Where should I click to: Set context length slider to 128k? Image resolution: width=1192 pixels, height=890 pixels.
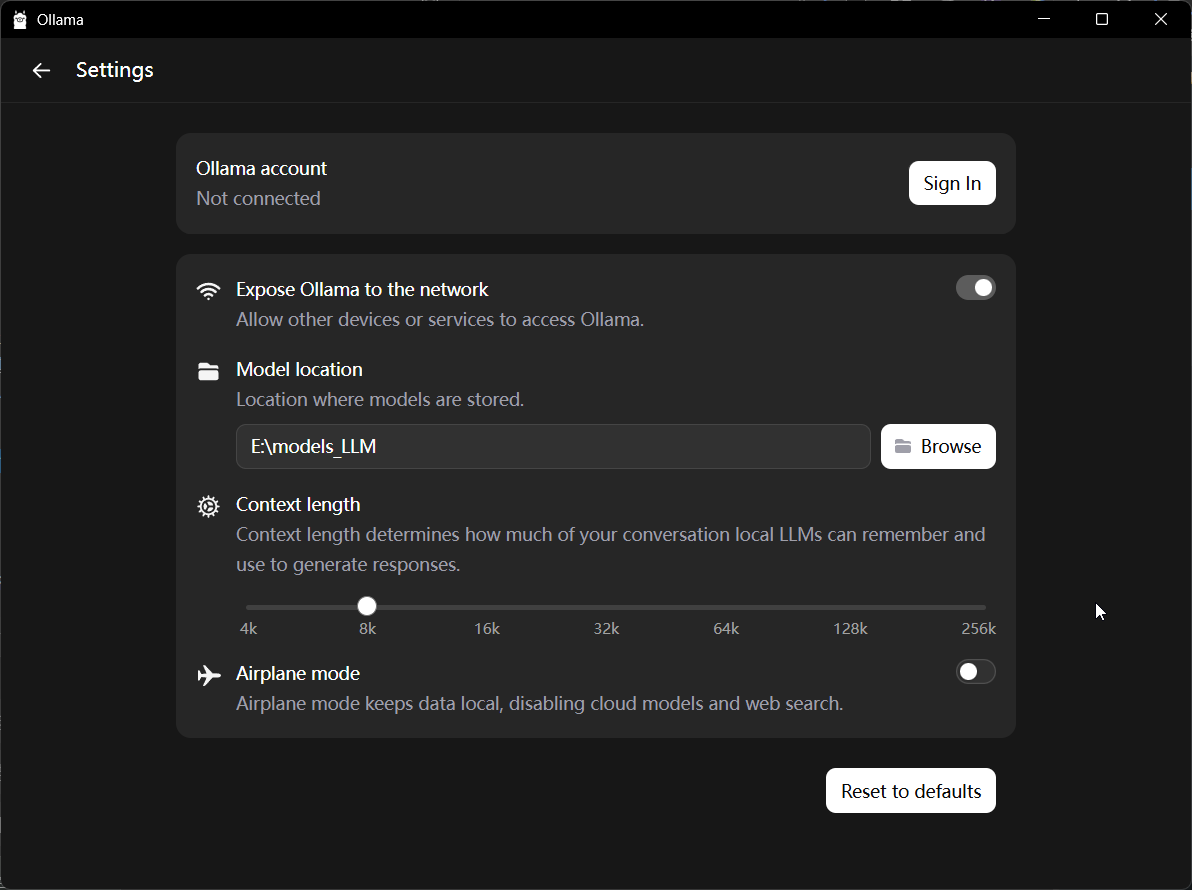click(x=849, y=607)
